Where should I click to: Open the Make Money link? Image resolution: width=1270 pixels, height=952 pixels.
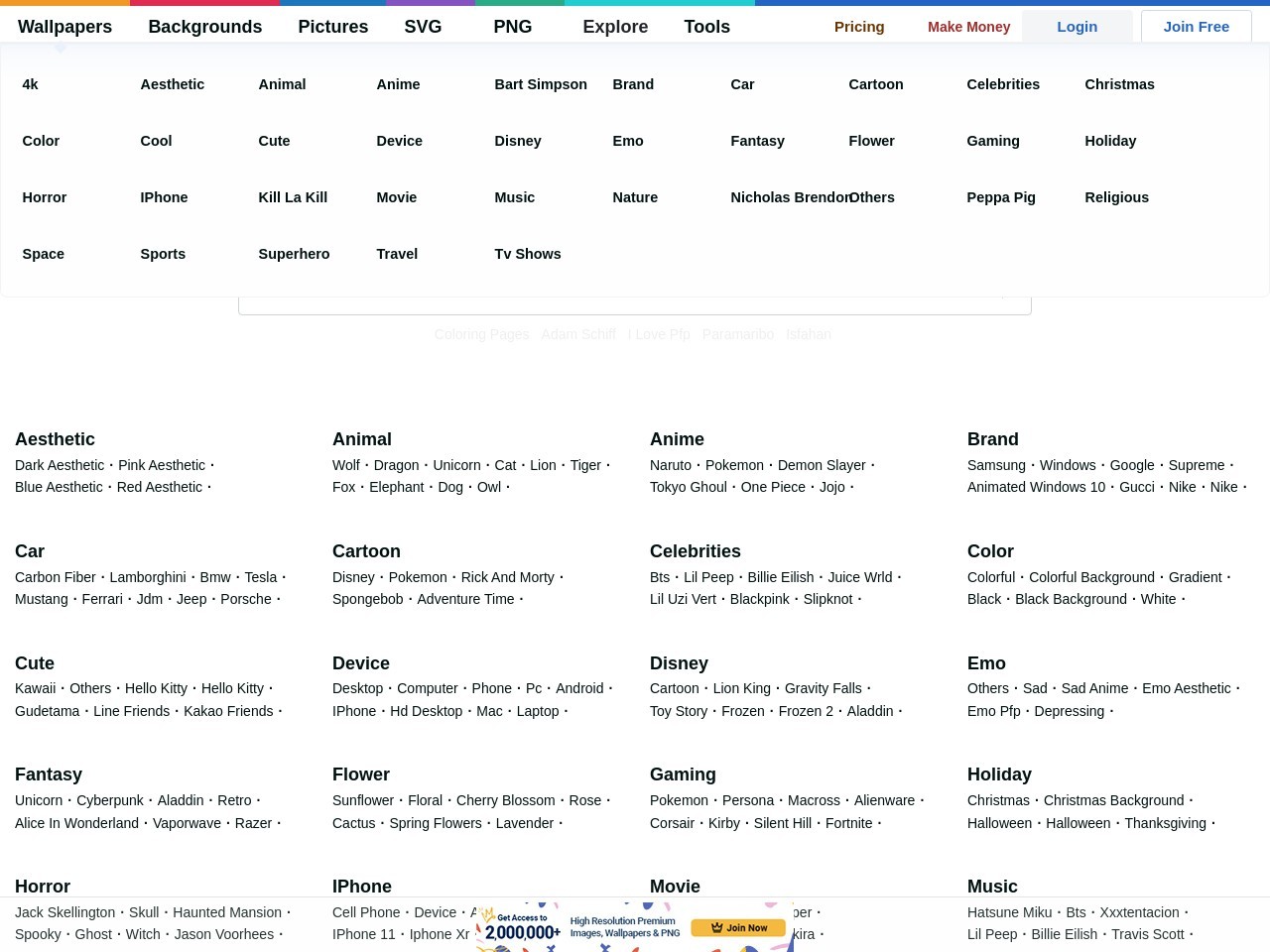[968, 27]
